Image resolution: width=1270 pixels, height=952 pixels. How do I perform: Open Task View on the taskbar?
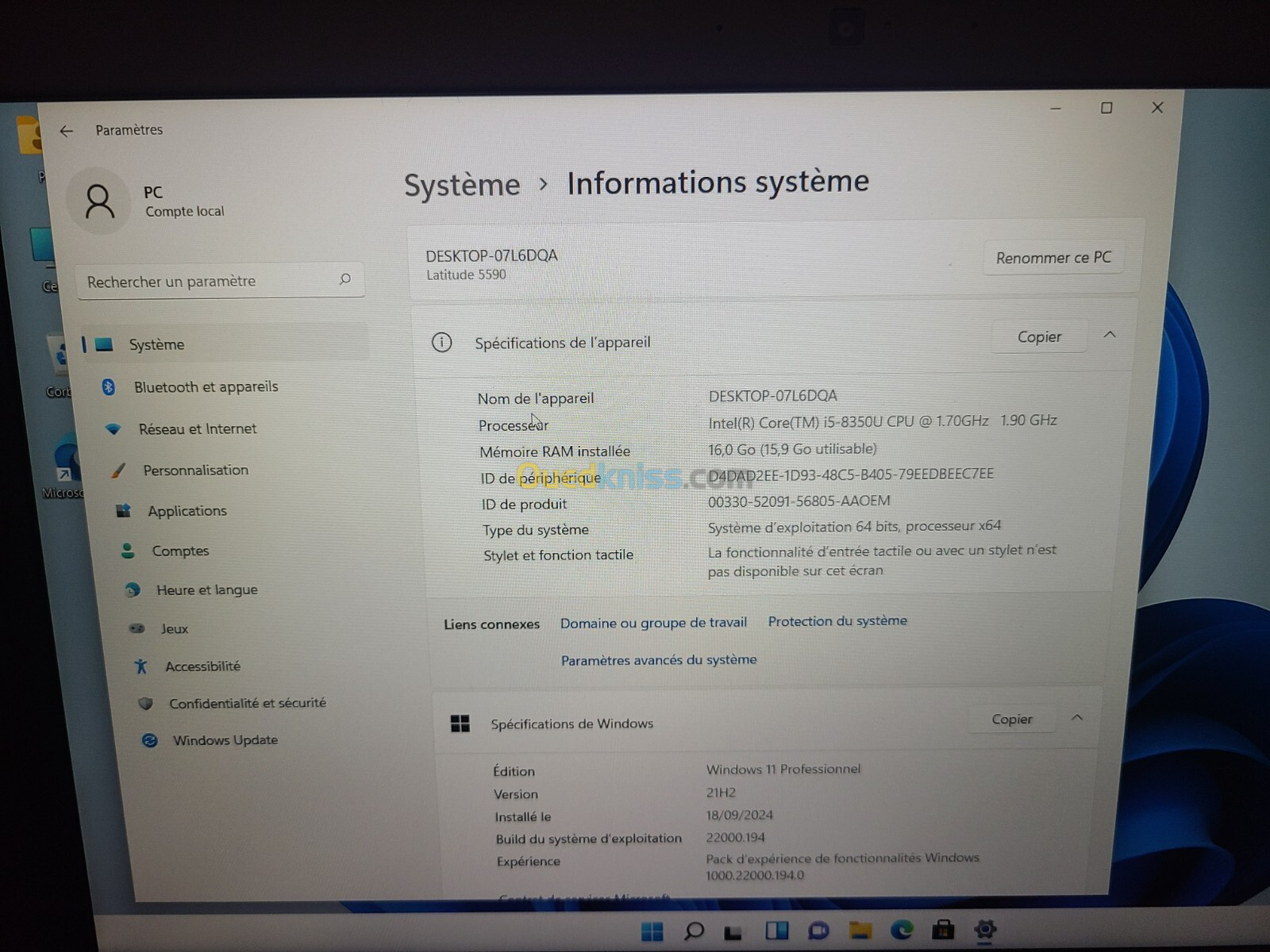(x=733, y=932)
